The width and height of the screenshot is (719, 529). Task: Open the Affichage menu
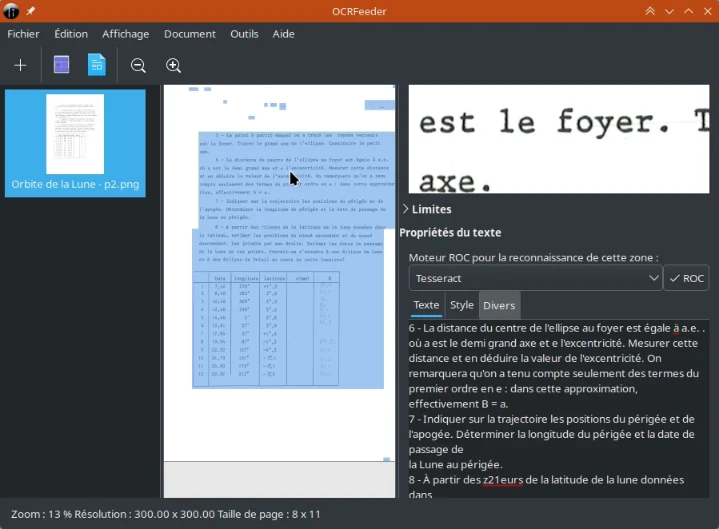(126, 34)
